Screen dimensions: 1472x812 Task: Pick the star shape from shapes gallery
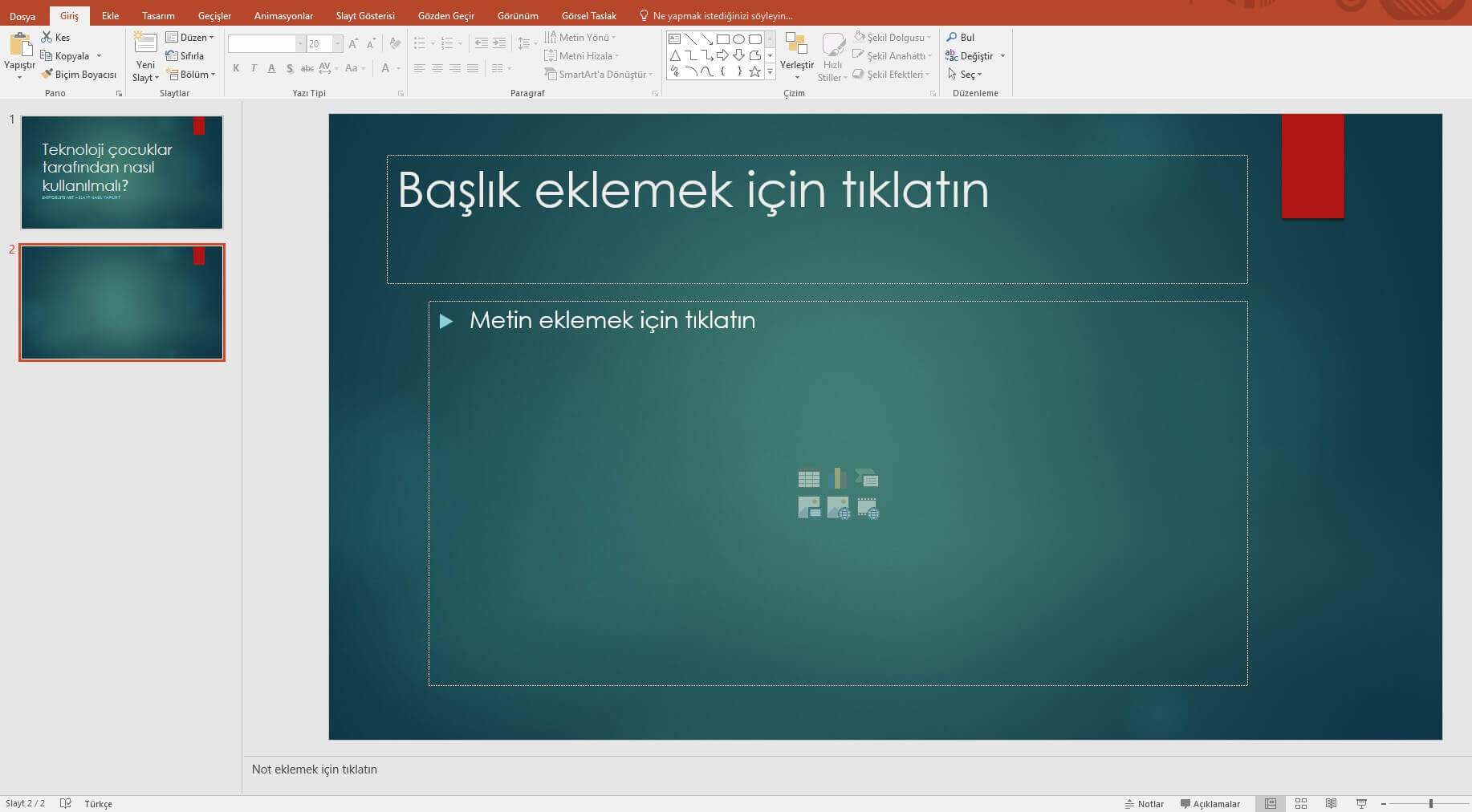pos(754,71)
